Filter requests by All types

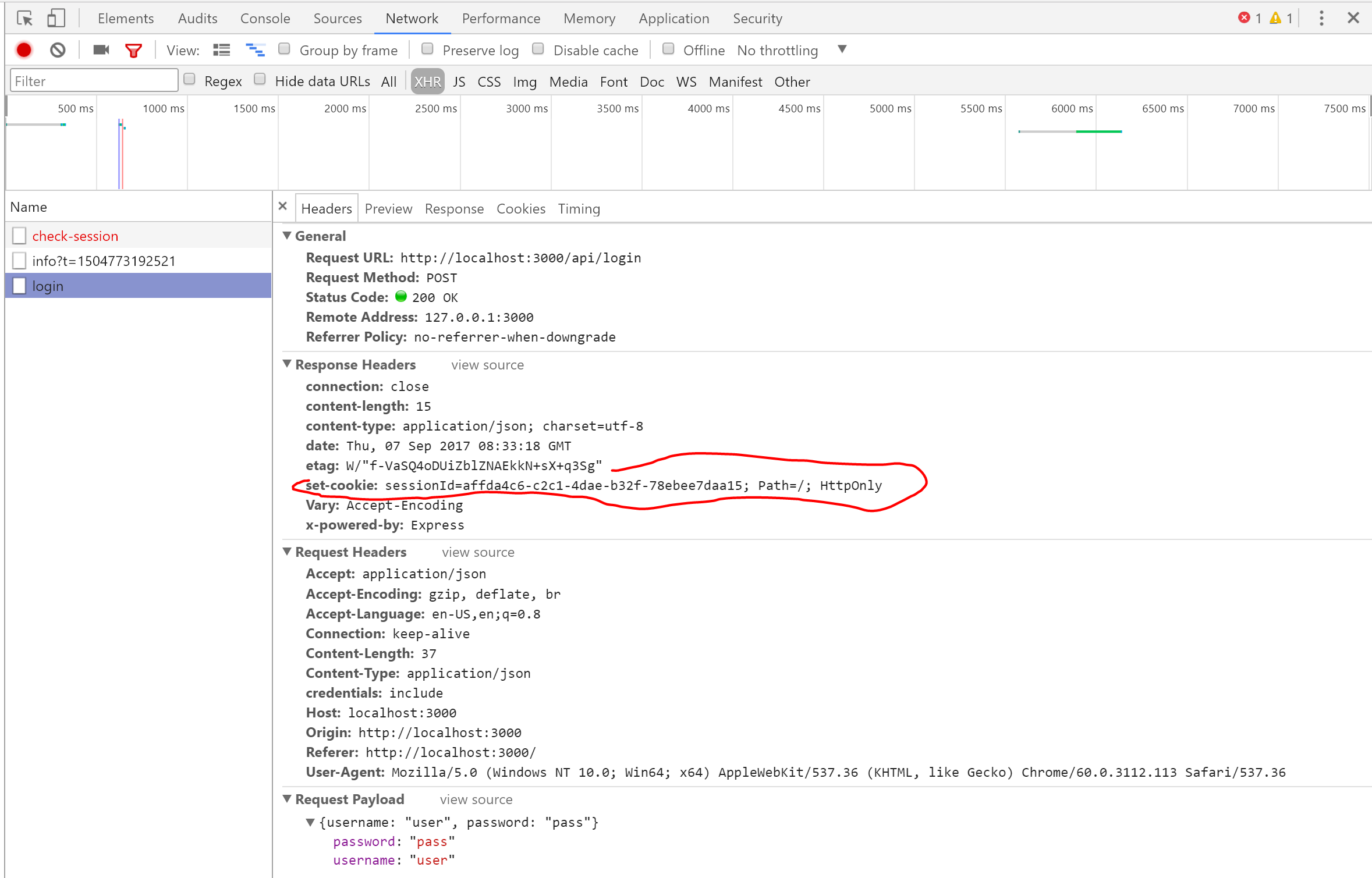pyautogui.click(x=389, y=81)
